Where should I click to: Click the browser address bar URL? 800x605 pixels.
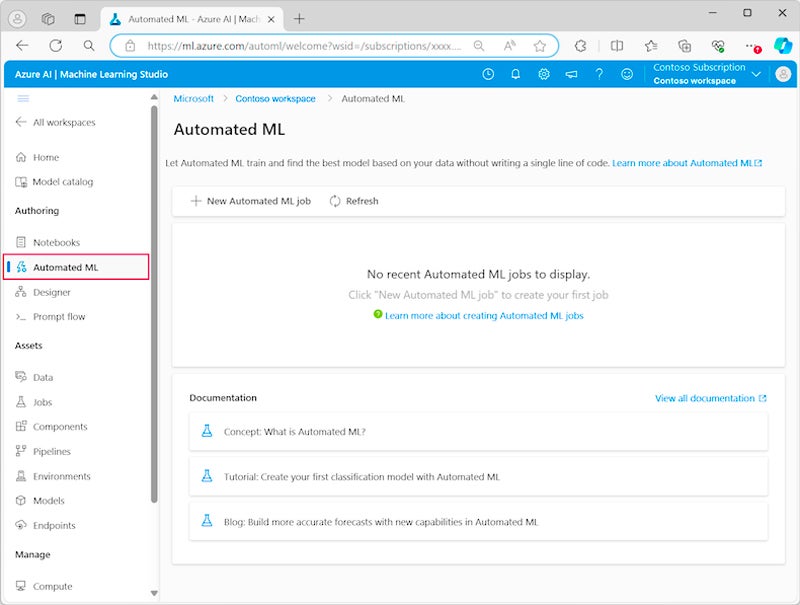[304, 46]
